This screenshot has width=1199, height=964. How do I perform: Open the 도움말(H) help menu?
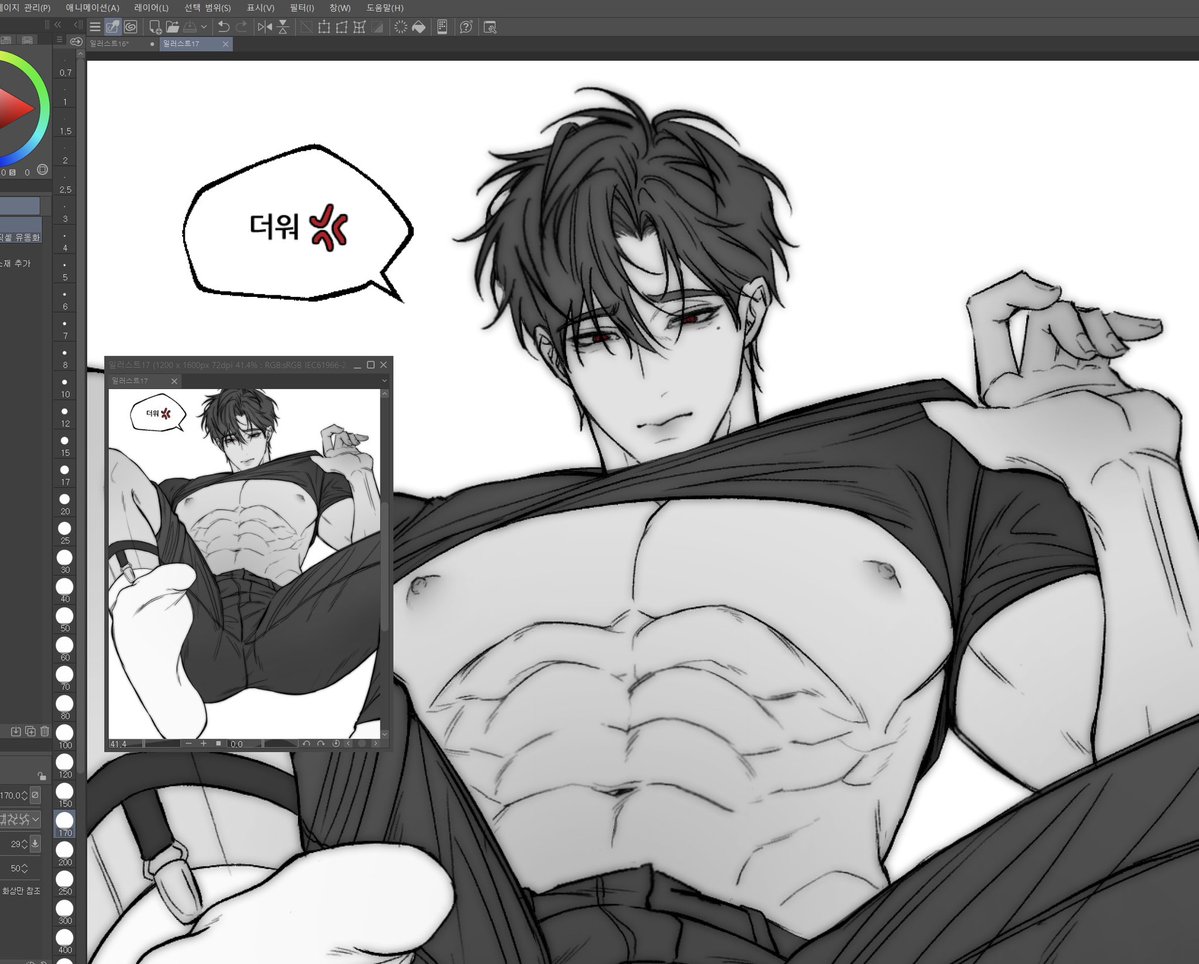[385, 8]
